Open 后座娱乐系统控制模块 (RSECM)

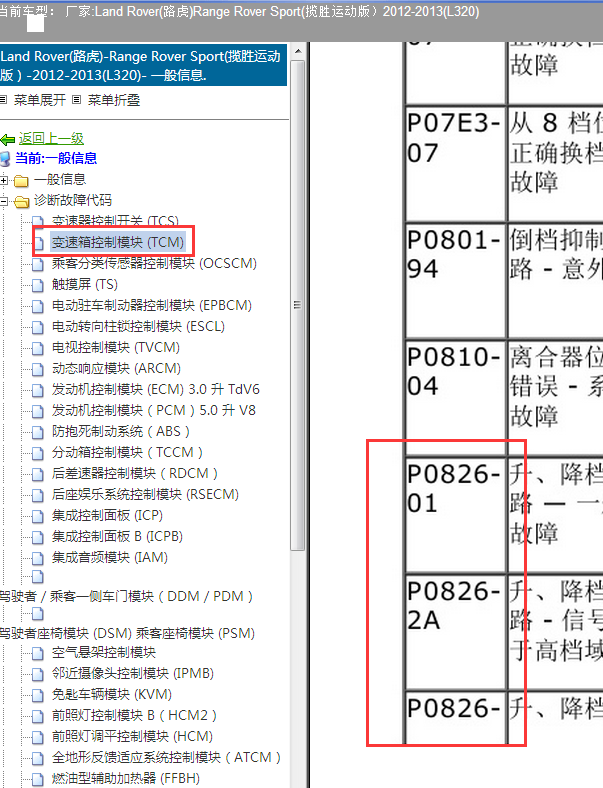[x=145, y=495]
